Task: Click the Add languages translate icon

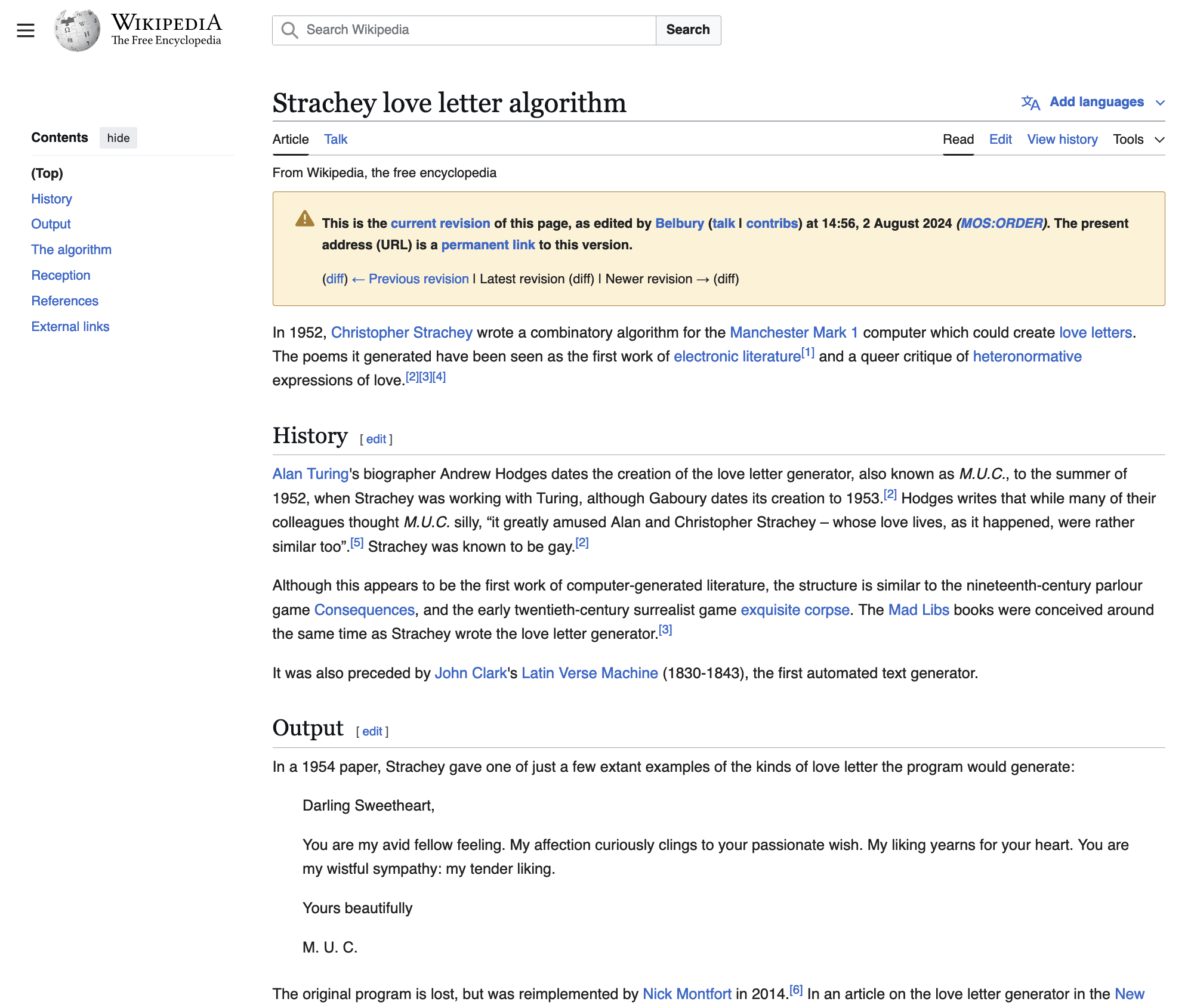Action: point(1030,103)
